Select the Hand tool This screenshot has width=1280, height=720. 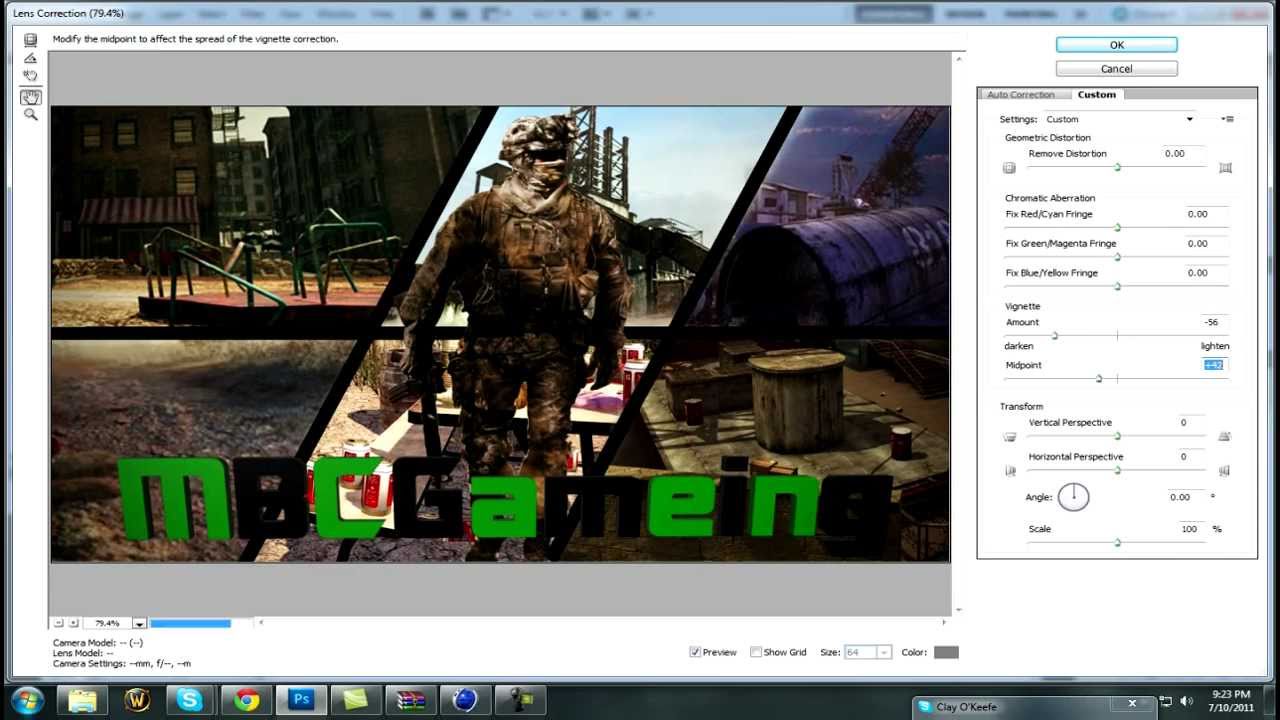click(30, 97)
